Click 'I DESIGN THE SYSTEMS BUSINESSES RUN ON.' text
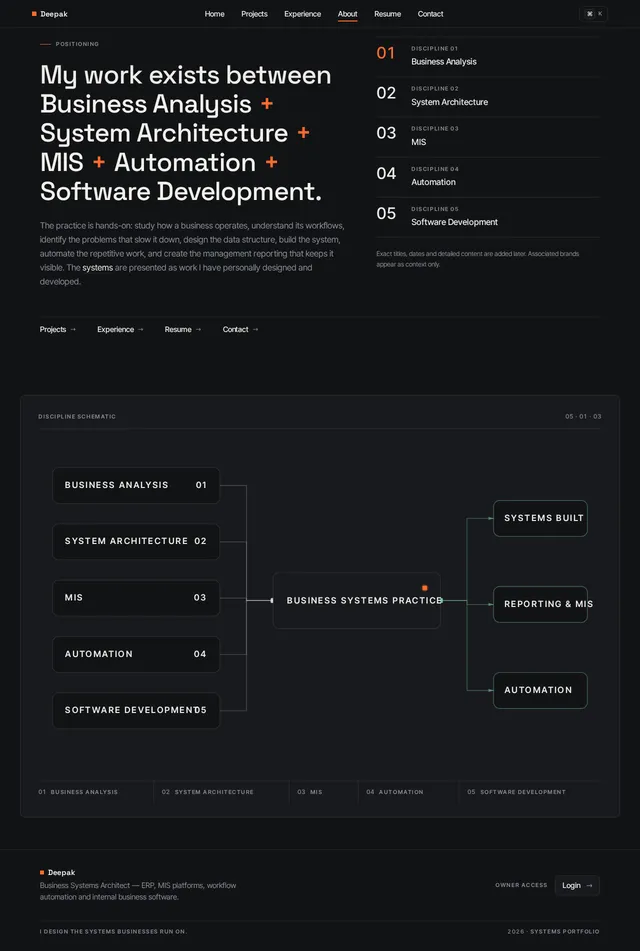This screenshot has width=640, height=951. 113,932
